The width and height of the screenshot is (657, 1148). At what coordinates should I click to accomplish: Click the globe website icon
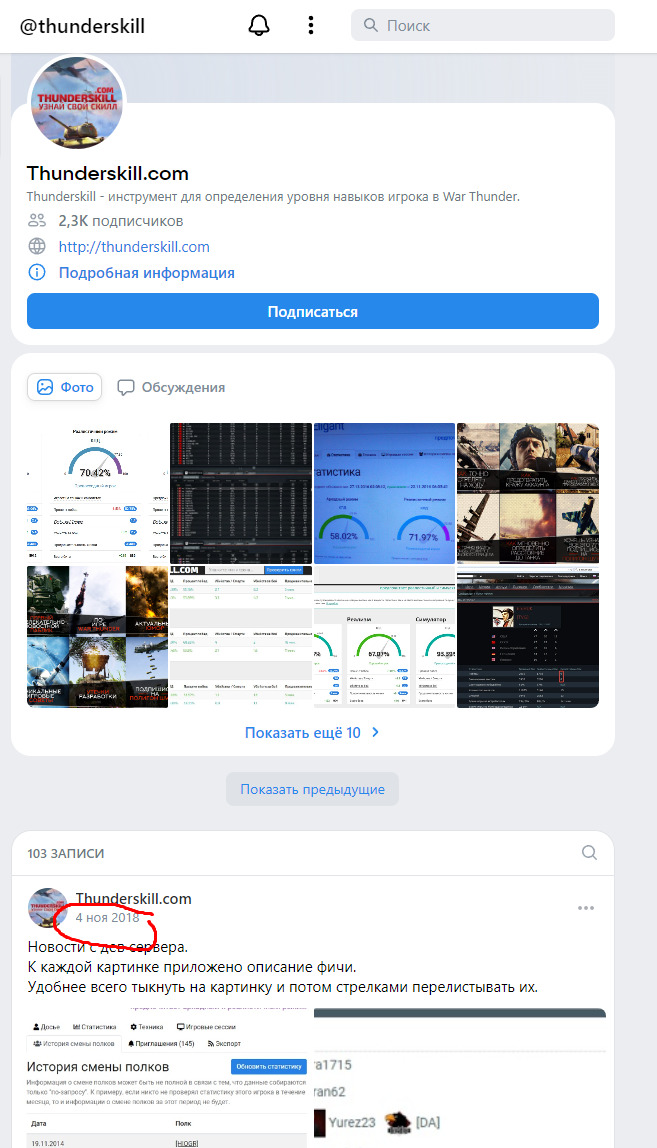point(37,246)
